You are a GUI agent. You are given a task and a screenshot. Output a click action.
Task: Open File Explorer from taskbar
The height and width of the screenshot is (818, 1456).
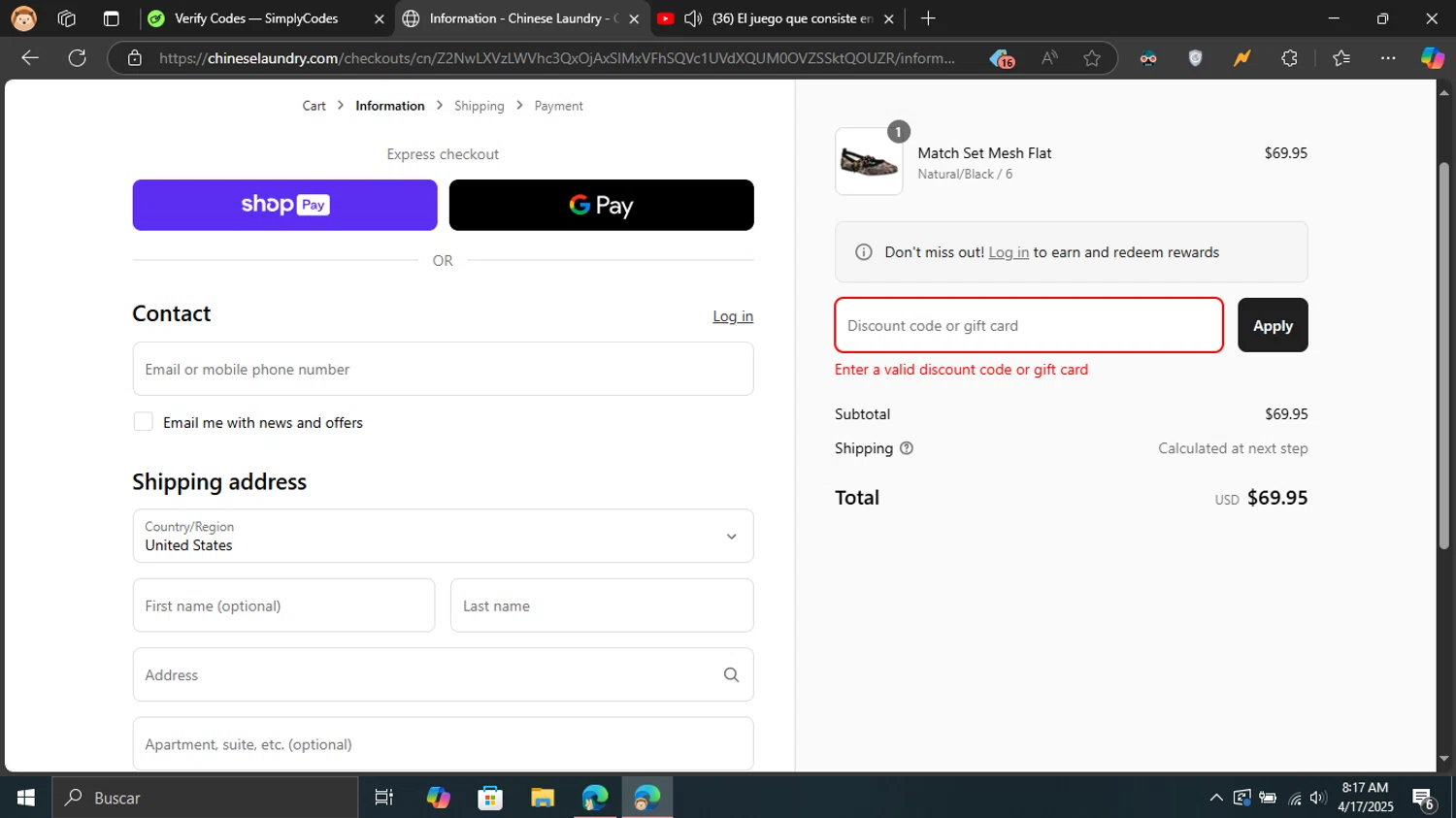point(543,798)
